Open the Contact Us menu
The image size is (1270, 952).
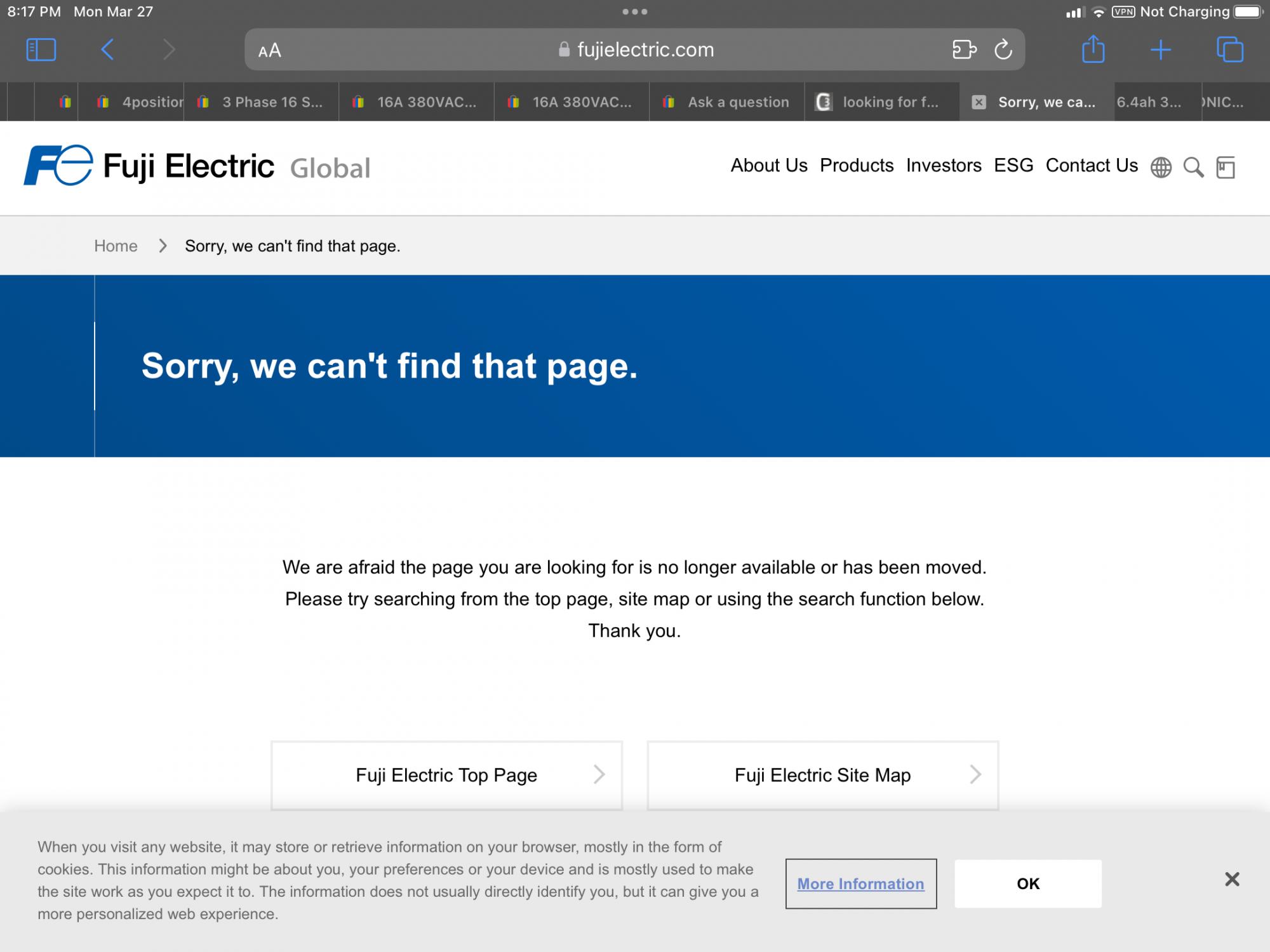point(1092,166)
